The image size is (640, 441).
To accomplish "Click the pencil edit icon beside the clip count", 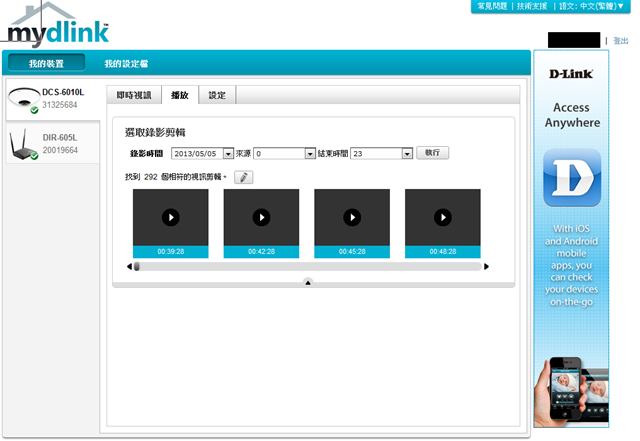I will pyautogui.click(x=244, y=177).
